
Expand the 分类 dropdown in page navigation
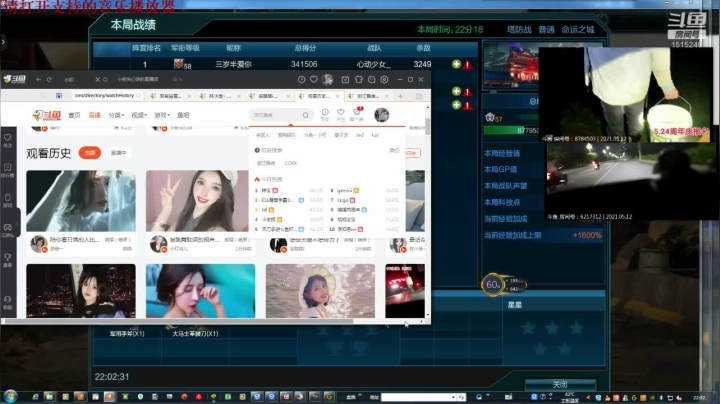click(116, 115)
